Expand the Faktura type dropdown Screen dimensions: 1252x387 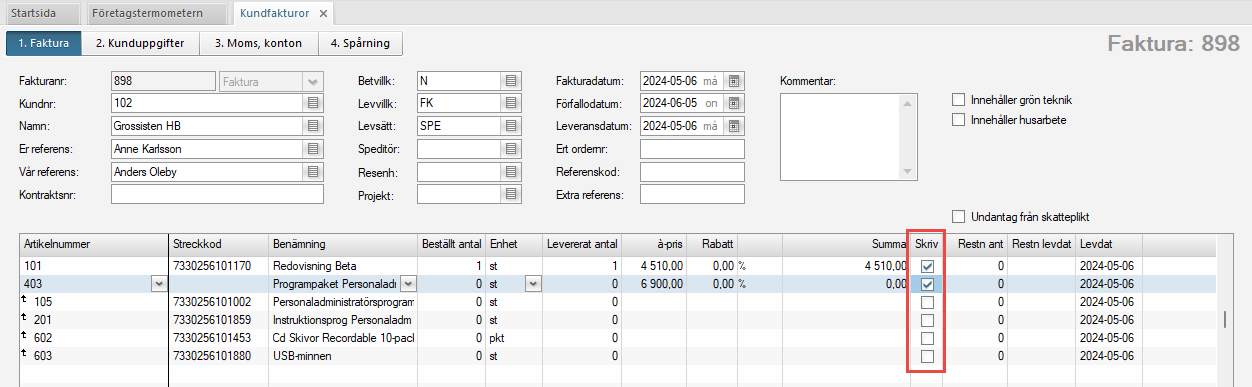313,81
